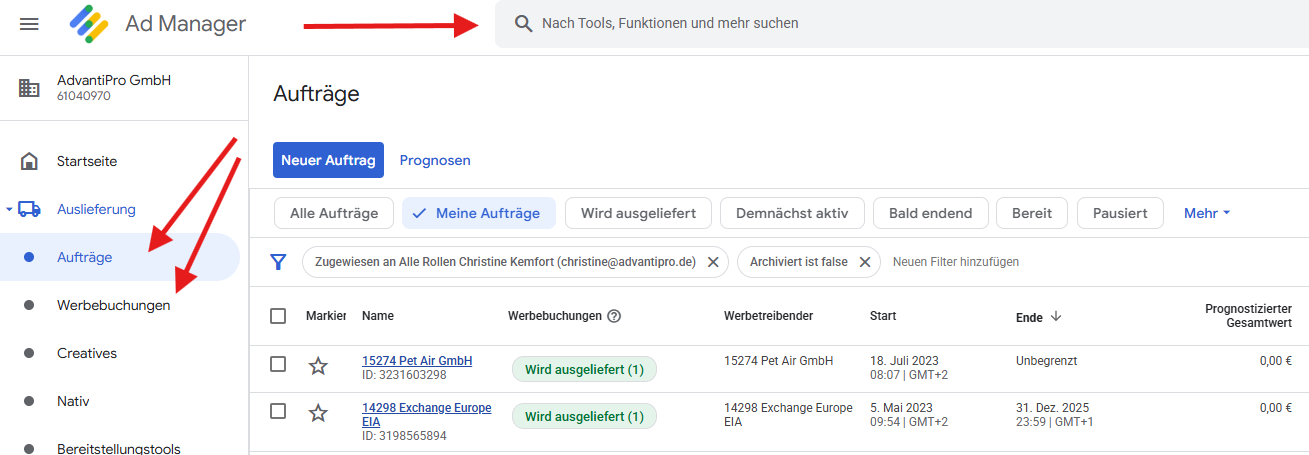Tick the select-all checkbox in the table header
The image size is (1309, 455).
(x=278, y=316)
